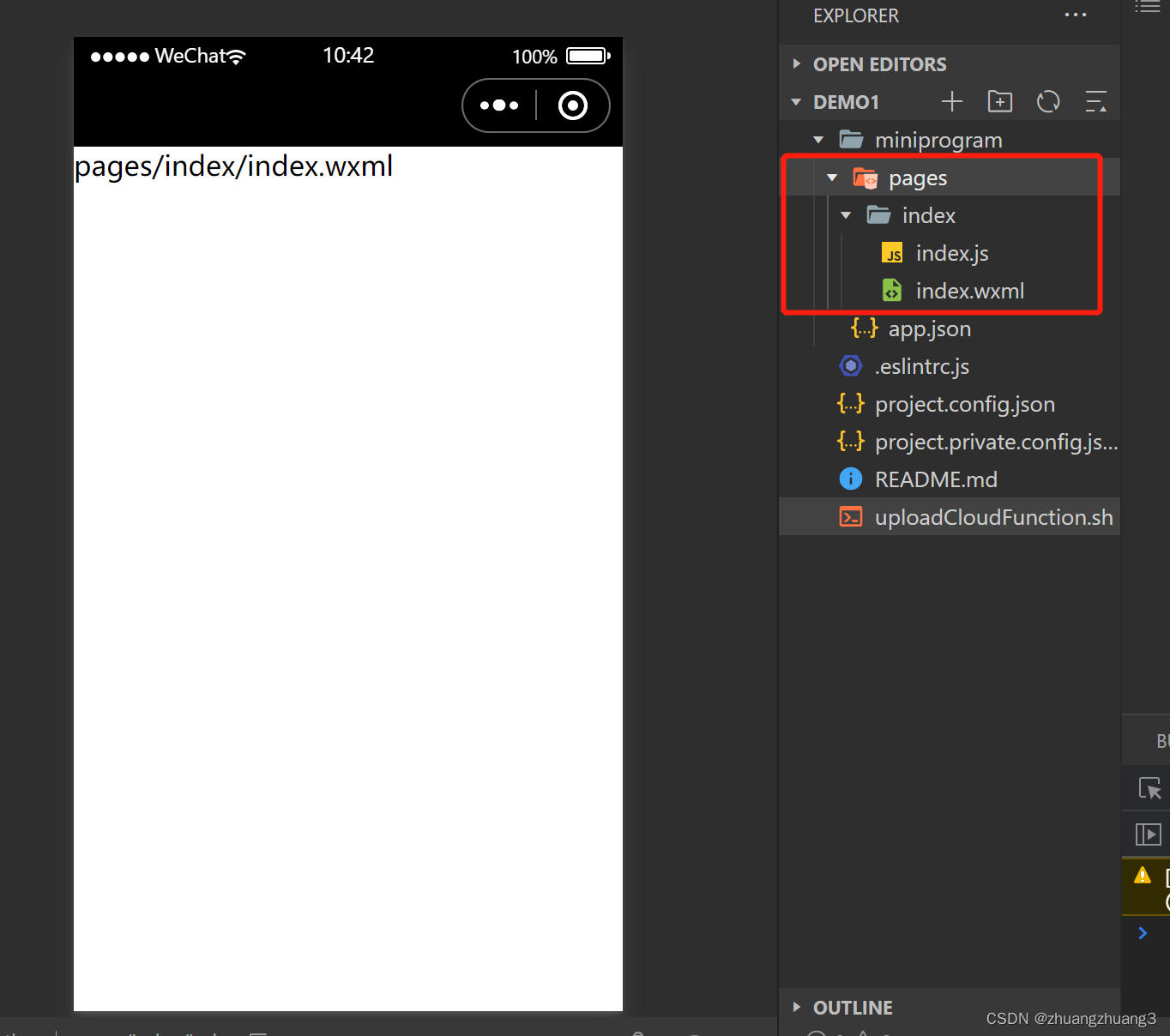Click the yellow warning triangle icon
This screenshot has width=1170, height=1036.
point(1143,875)
